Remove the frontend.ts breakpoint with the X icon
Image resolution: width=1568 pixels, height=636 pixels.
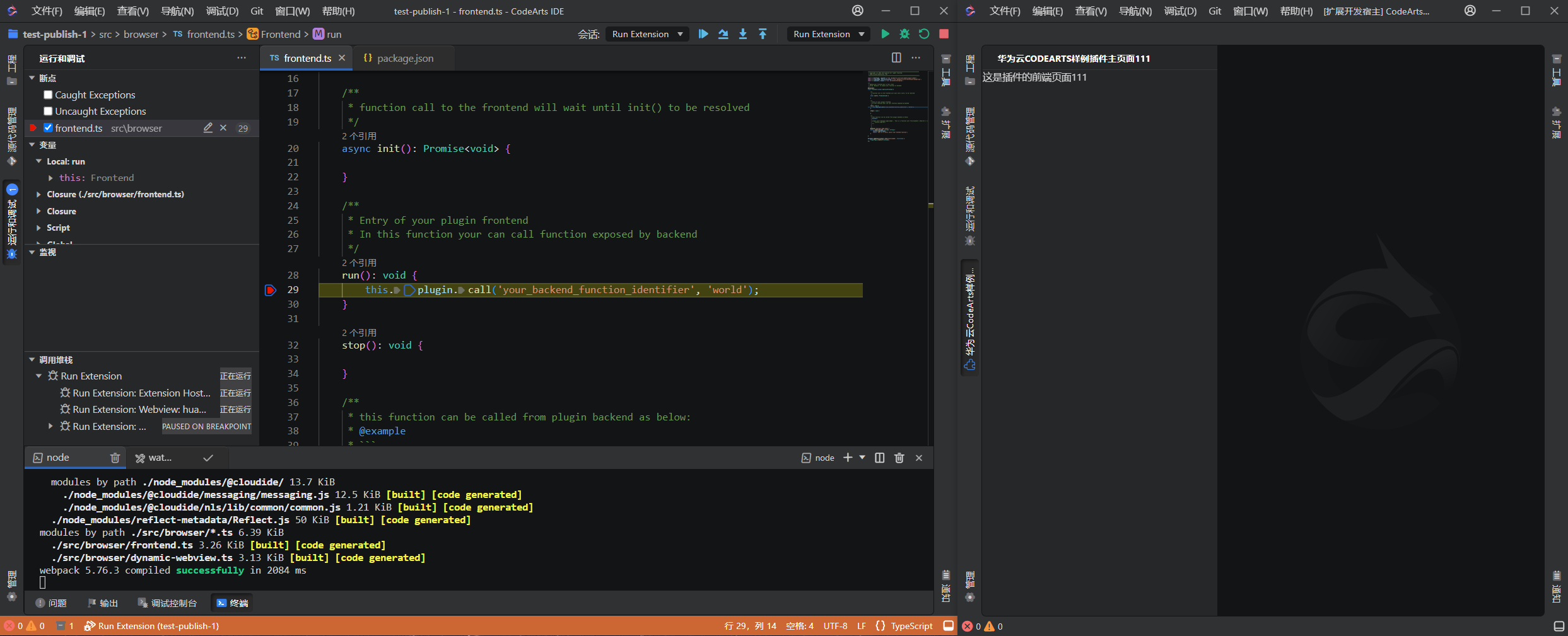click(x=223, y=128)
